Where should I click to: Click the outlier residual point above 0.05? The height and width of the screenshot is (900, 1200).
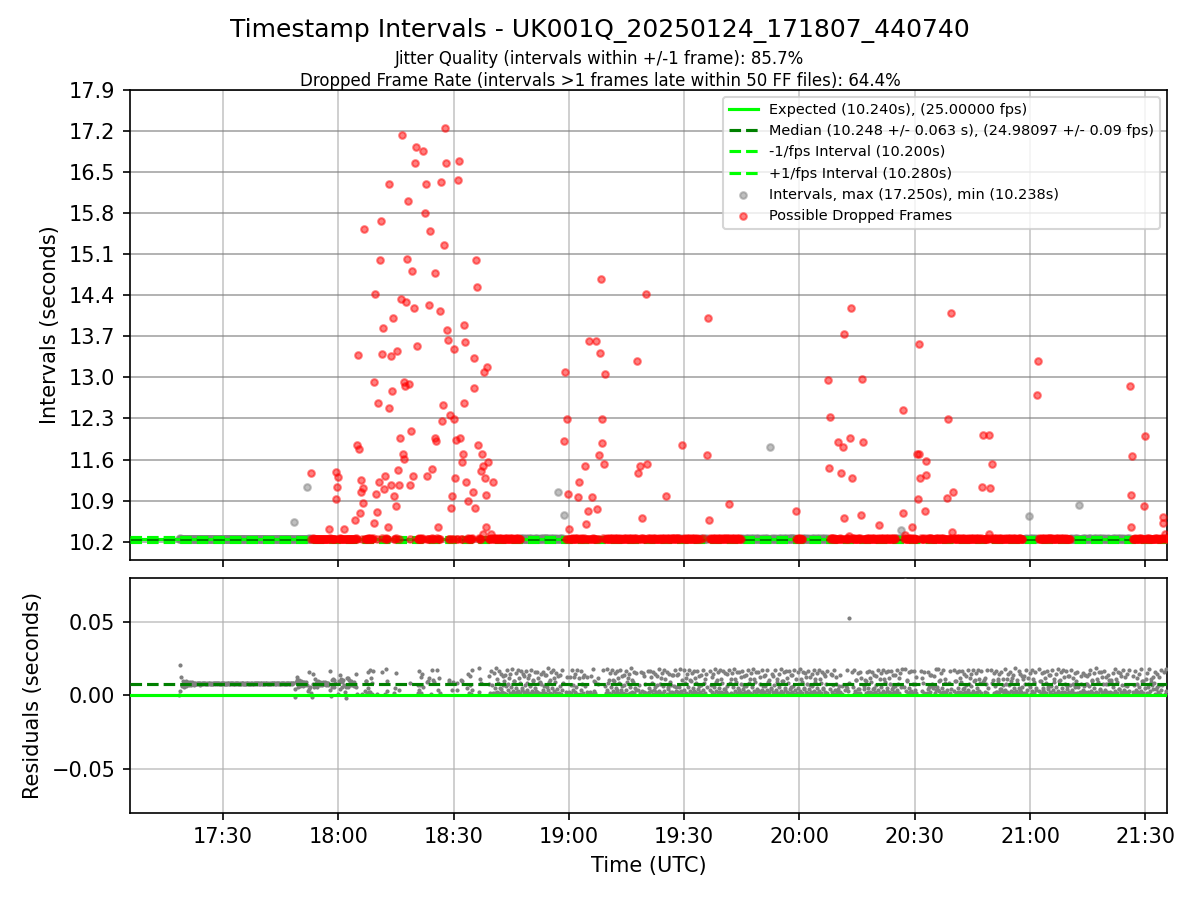click(x=849, y=618)
